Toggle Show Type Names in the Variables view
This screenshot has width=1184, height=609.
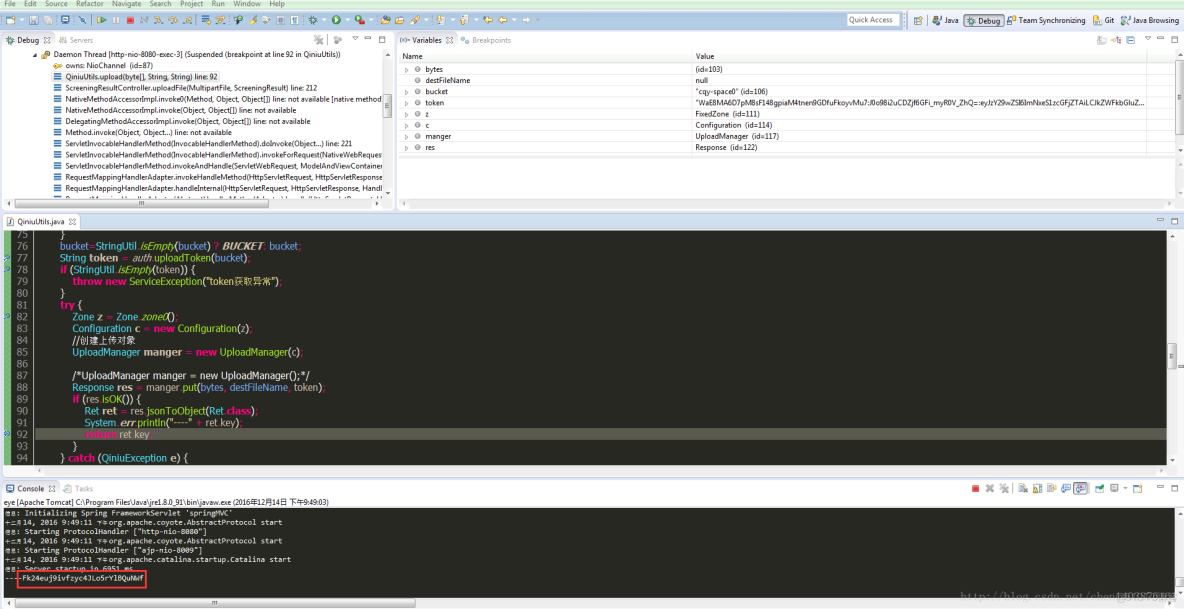pyautogui.click(x=1101, y=40)
